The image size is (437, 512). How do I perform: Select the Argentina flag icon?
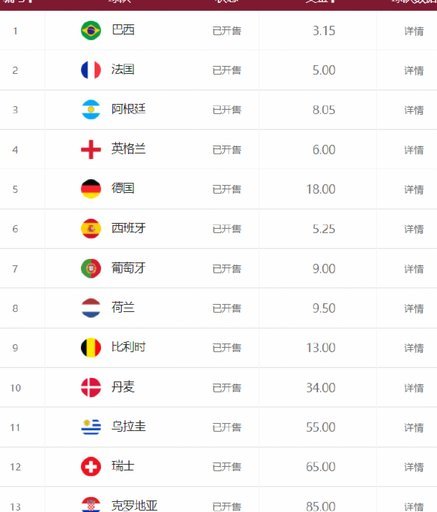[x=91, y=110]
